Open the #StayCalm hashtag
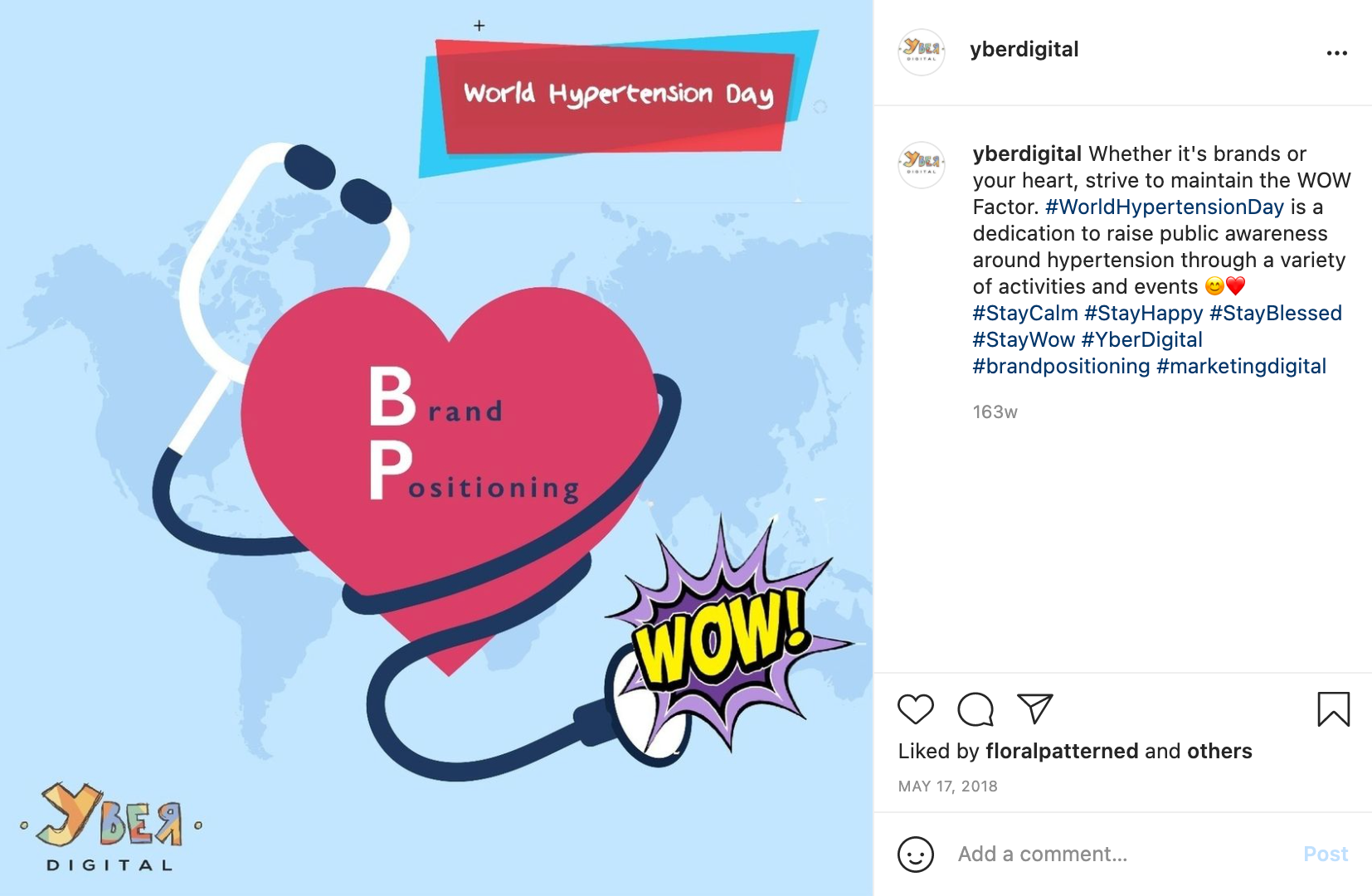This screenshot has height=896, width=1372. [x=1025, y=313]
